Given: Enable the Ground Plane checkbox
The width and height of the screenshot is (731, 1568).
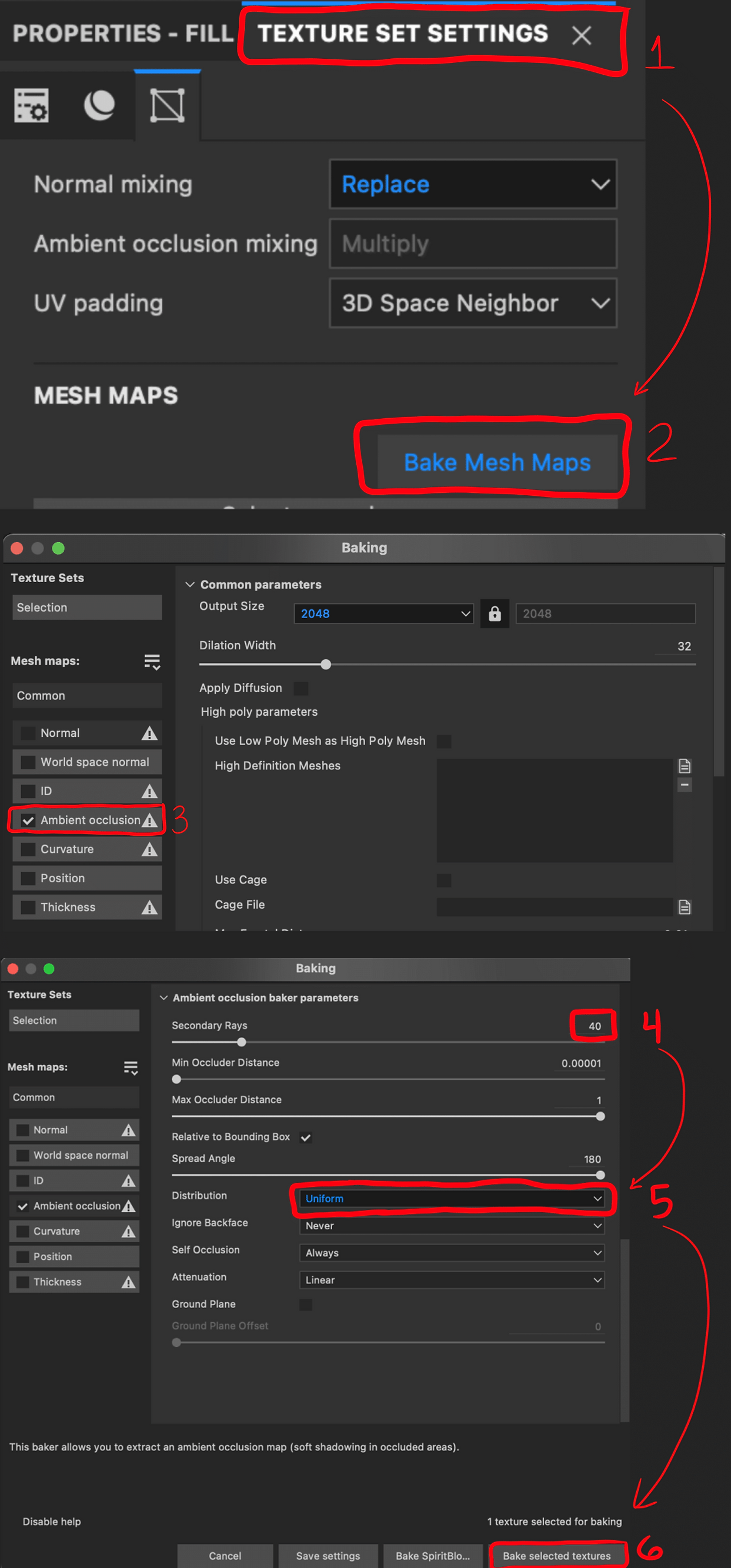Looking at the screenshot, I should 306,1305.
